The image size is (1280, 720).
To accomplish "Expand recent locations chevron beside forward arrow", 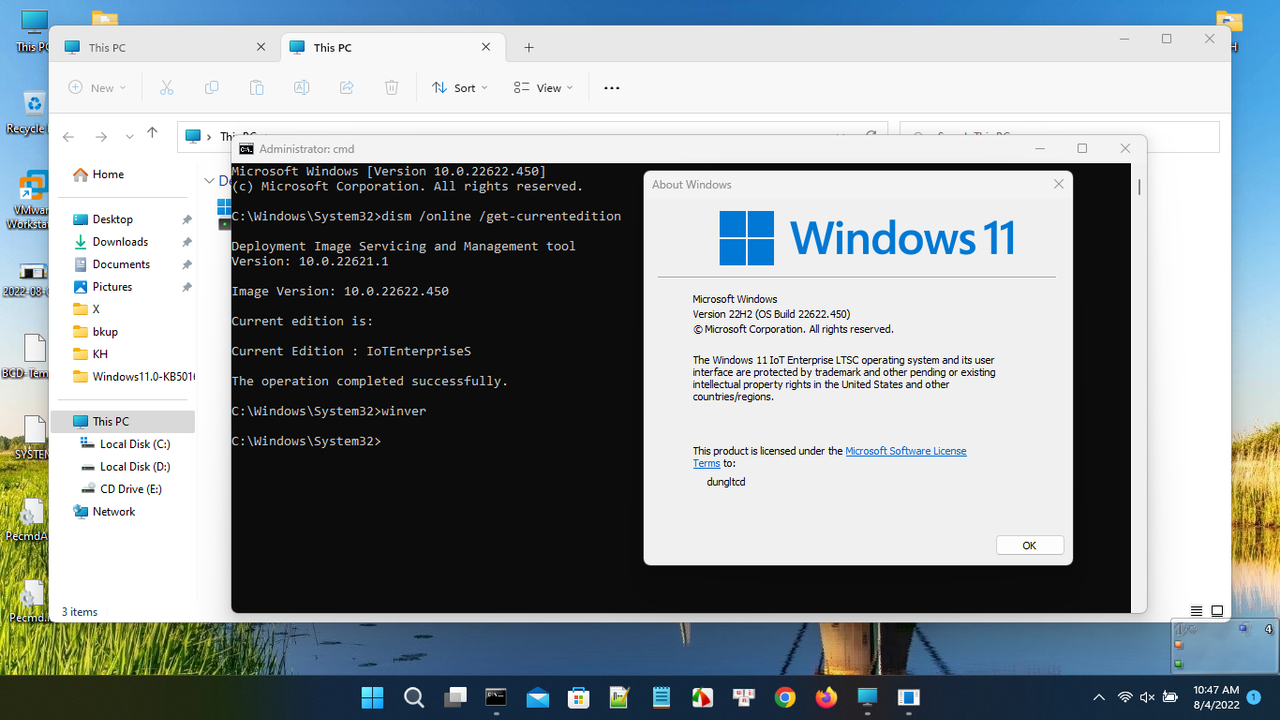I will (129, 136).
